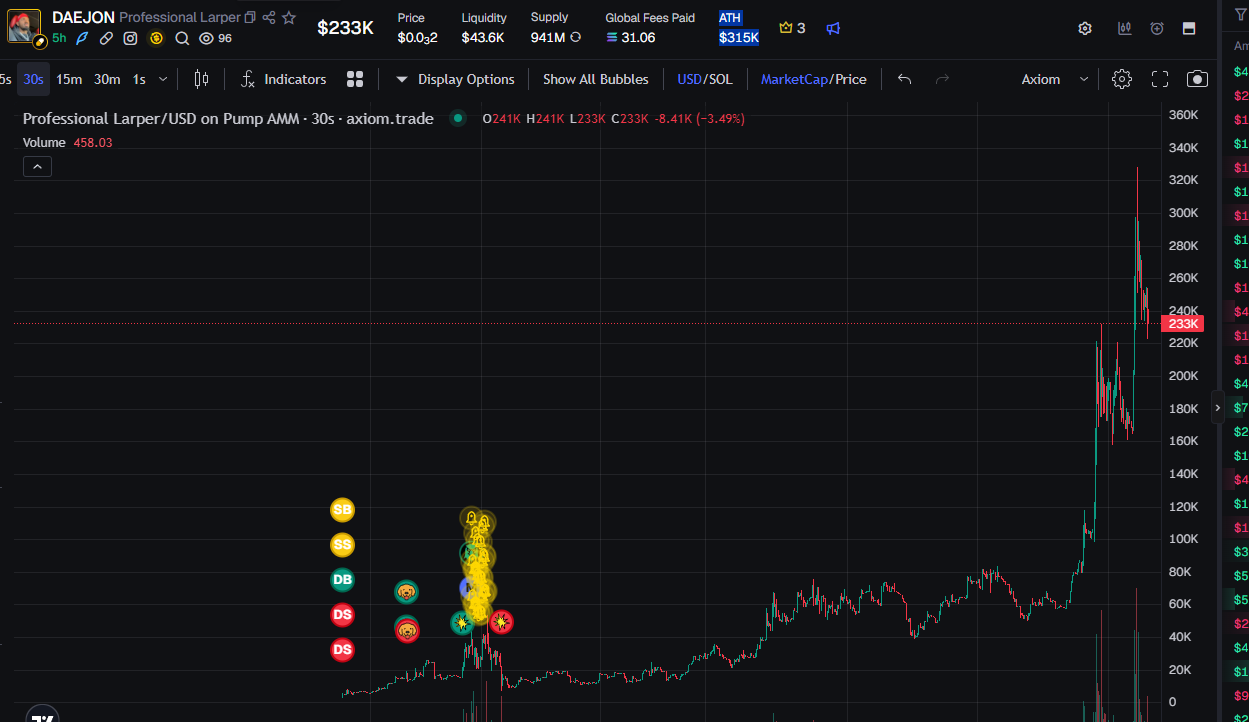
Task: Click the red 233K price label on axis
Action: point(1183,324)
